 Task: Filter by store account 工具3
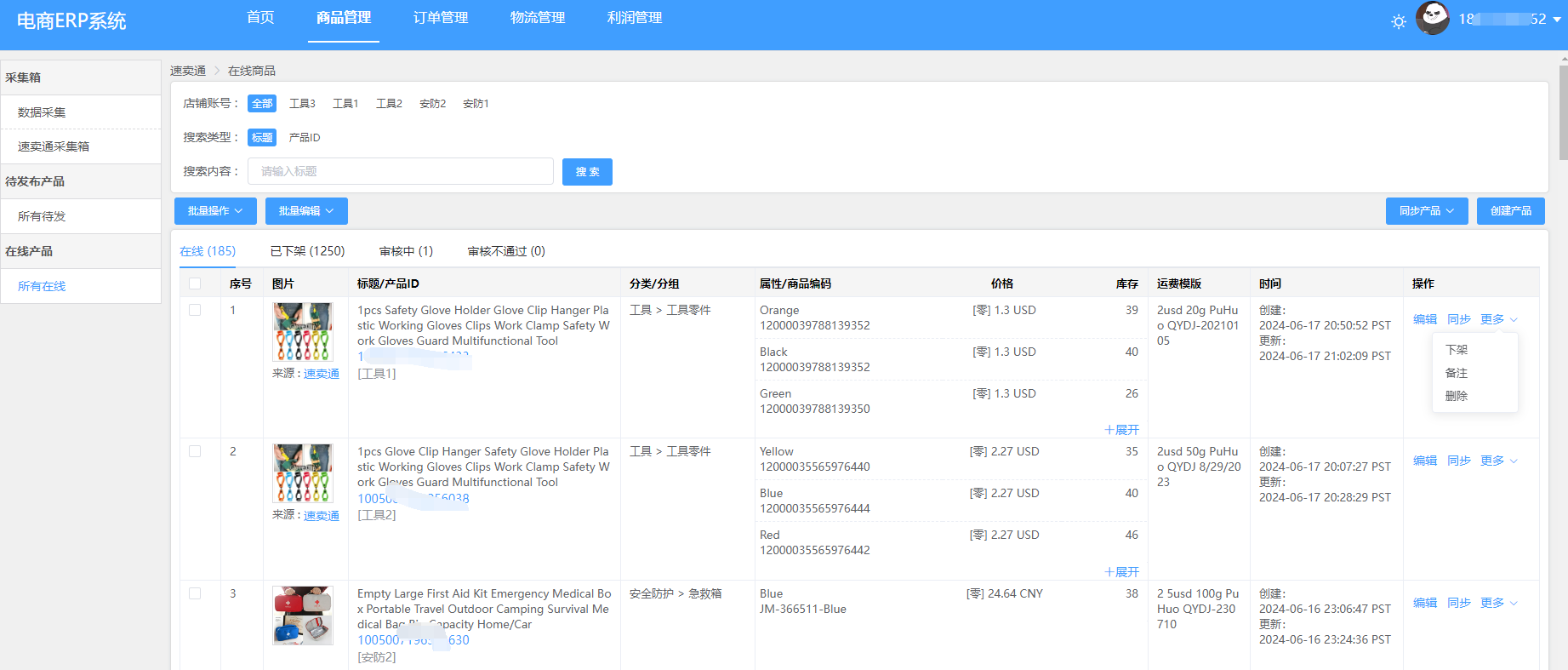302,103
